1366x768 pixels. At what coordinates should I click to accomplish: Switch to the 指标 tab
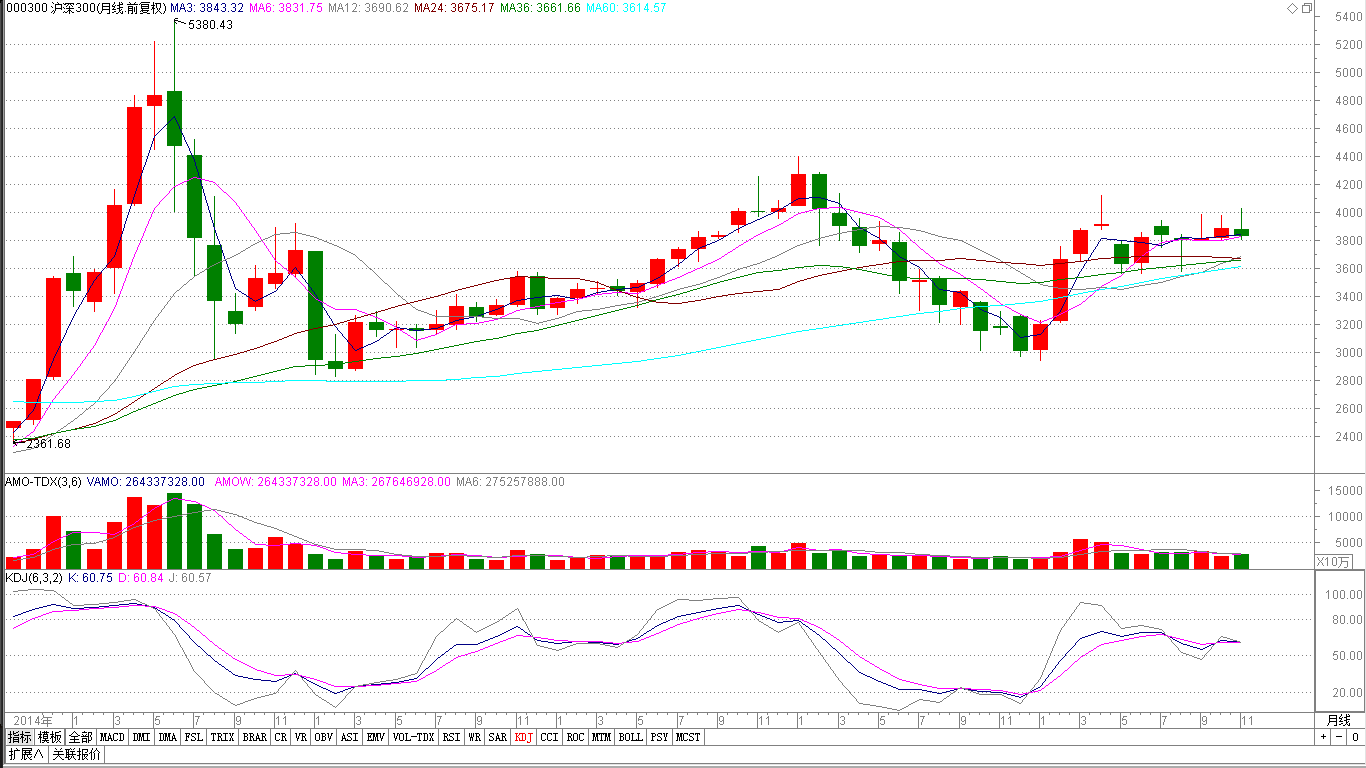20,737
